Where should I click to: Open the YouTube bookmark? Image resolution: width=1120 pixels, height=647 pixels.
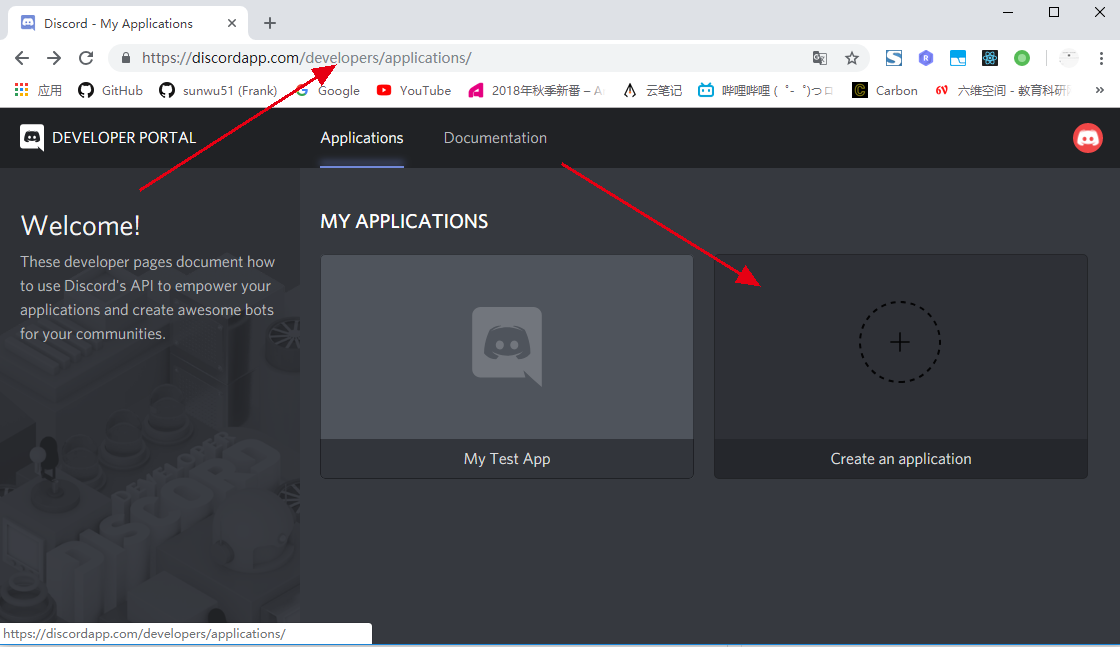pos(414,91)
